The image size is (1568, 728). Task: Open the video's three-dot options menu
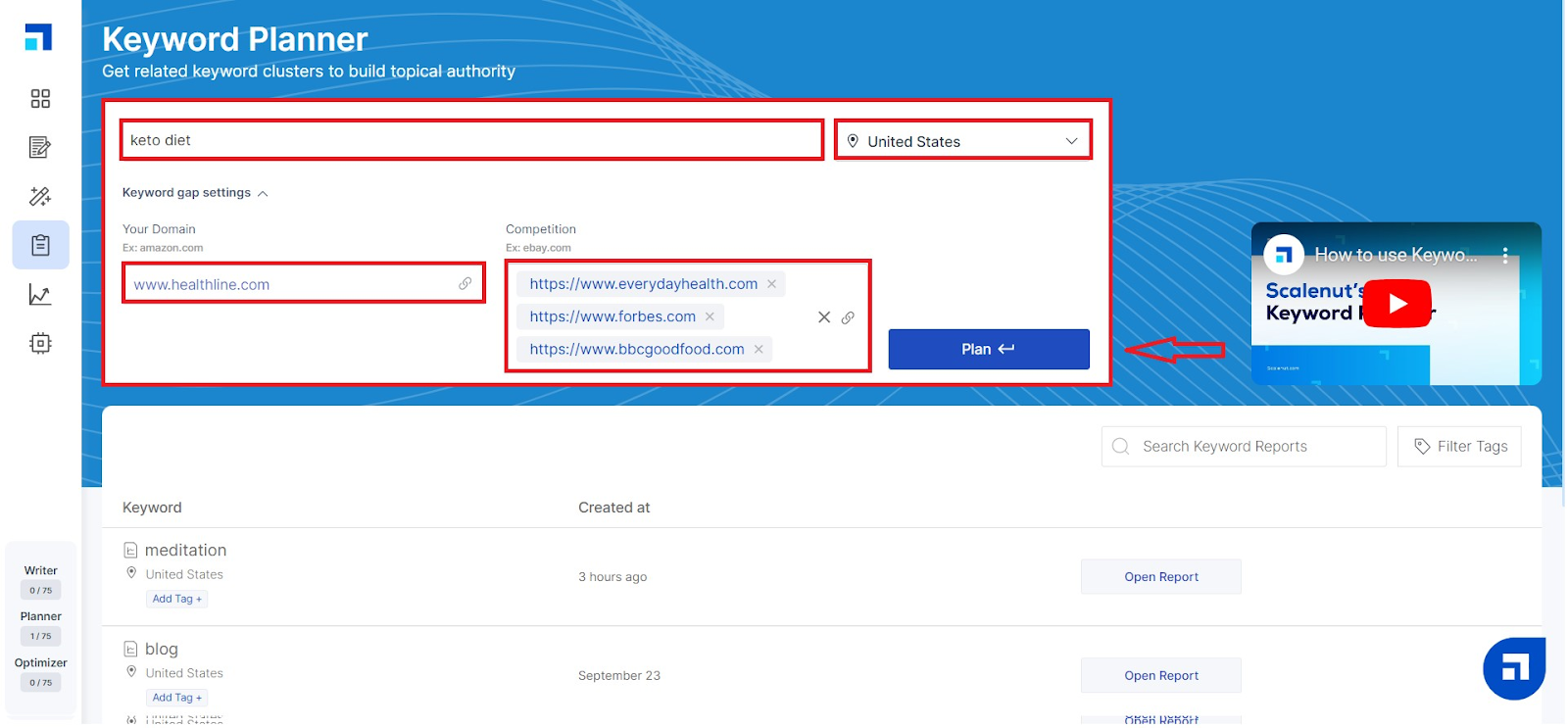[1505, 255]
